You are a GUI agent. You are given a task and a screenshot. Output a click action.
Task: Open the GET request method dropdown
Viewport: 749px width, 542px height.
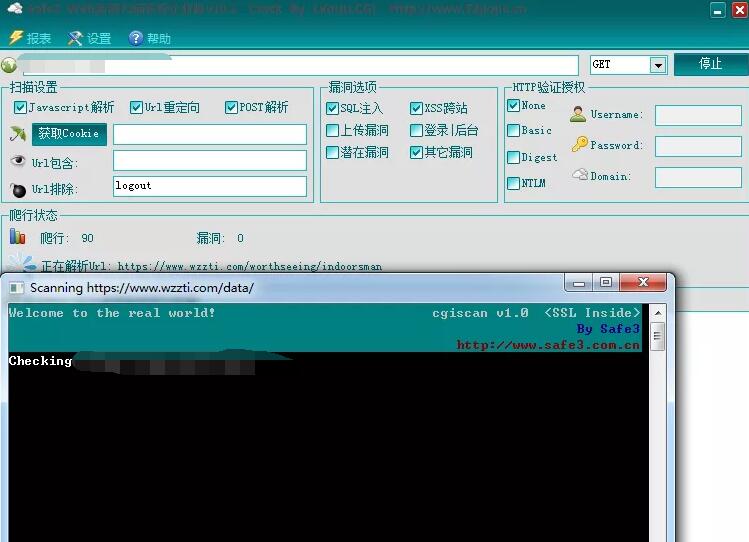coord(658,65)
